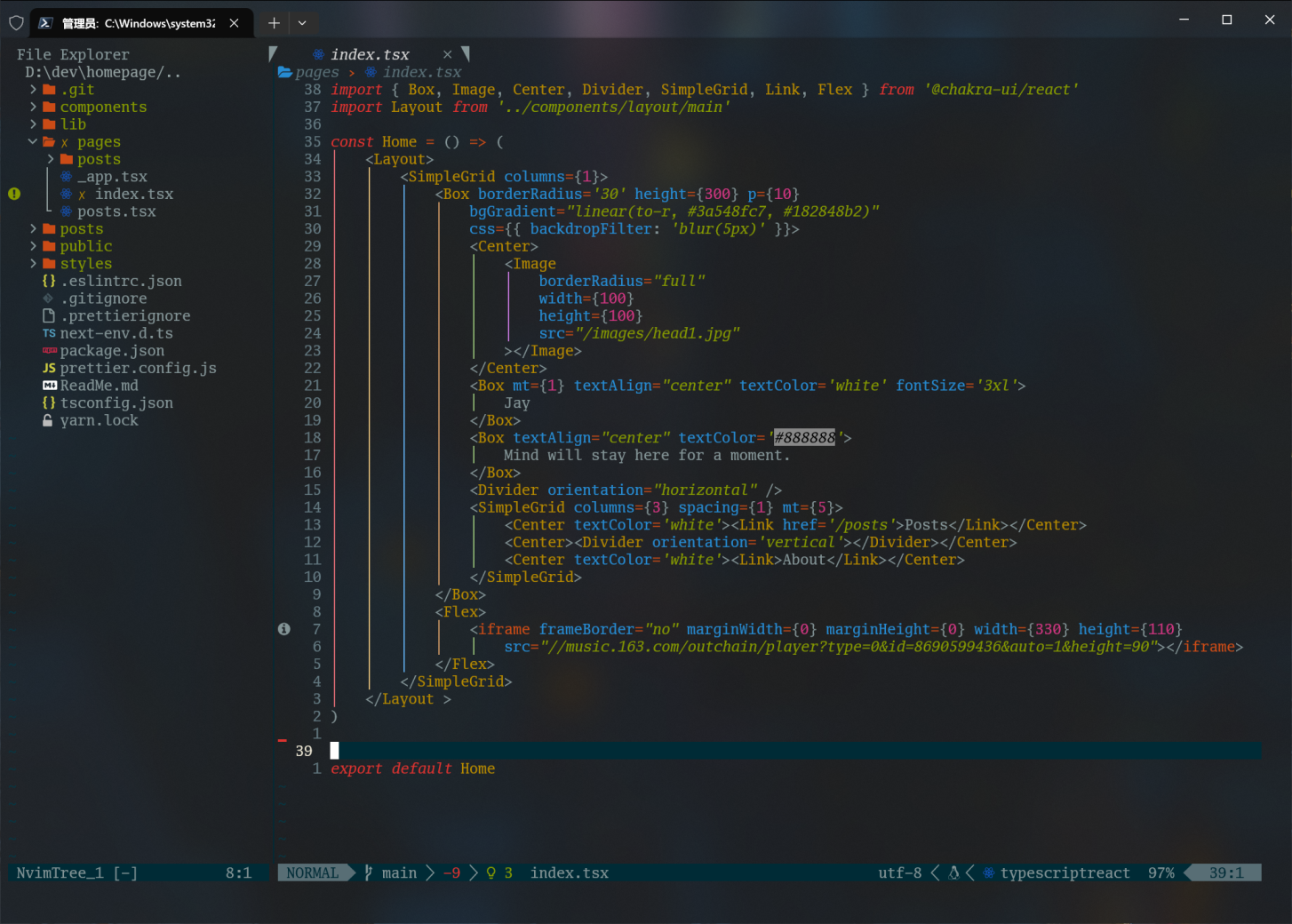Click the '@chakra-ui/react' import string
Viewport: 1292px width, 924px height.
pyautogui.click(x=1001, y=90)
